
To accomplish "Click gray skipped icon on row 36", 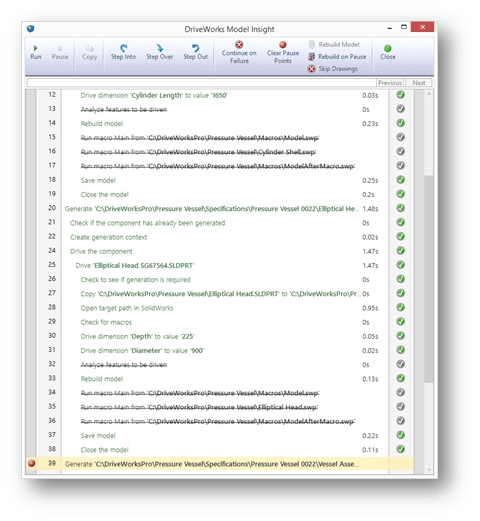I will pos(401,421).
